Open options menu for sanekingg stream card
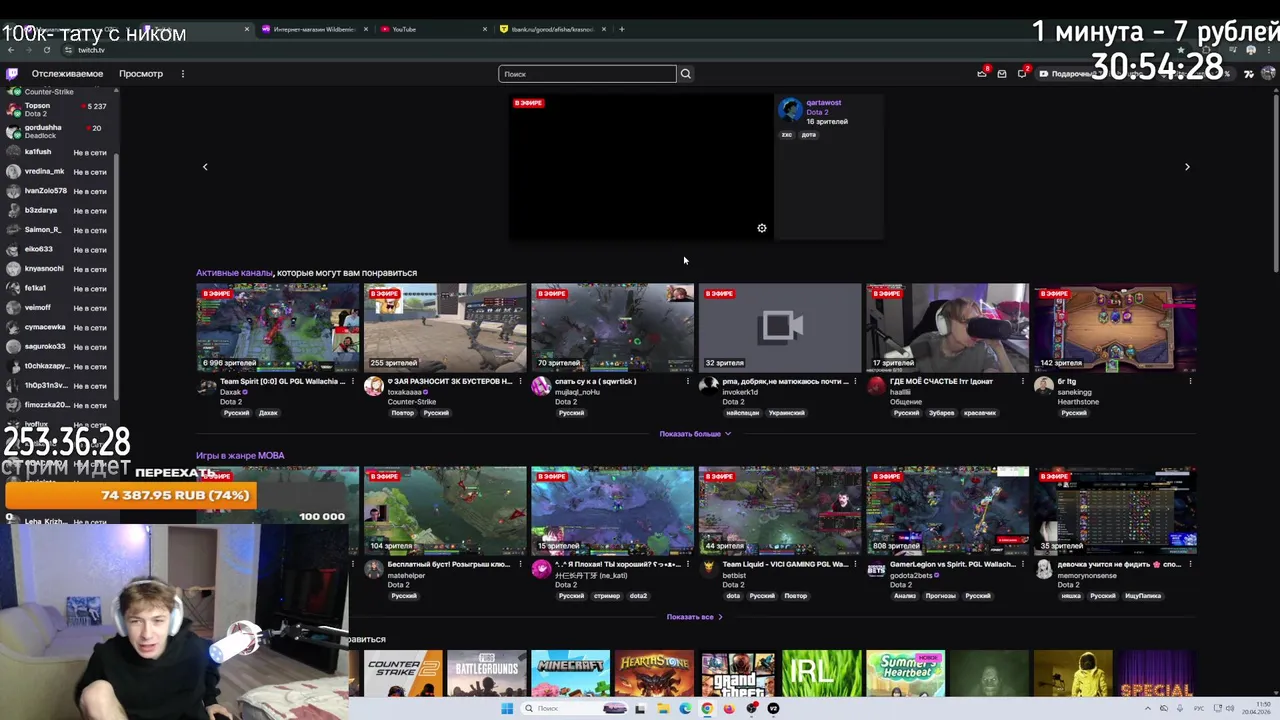 click(x=1190, y=382)
